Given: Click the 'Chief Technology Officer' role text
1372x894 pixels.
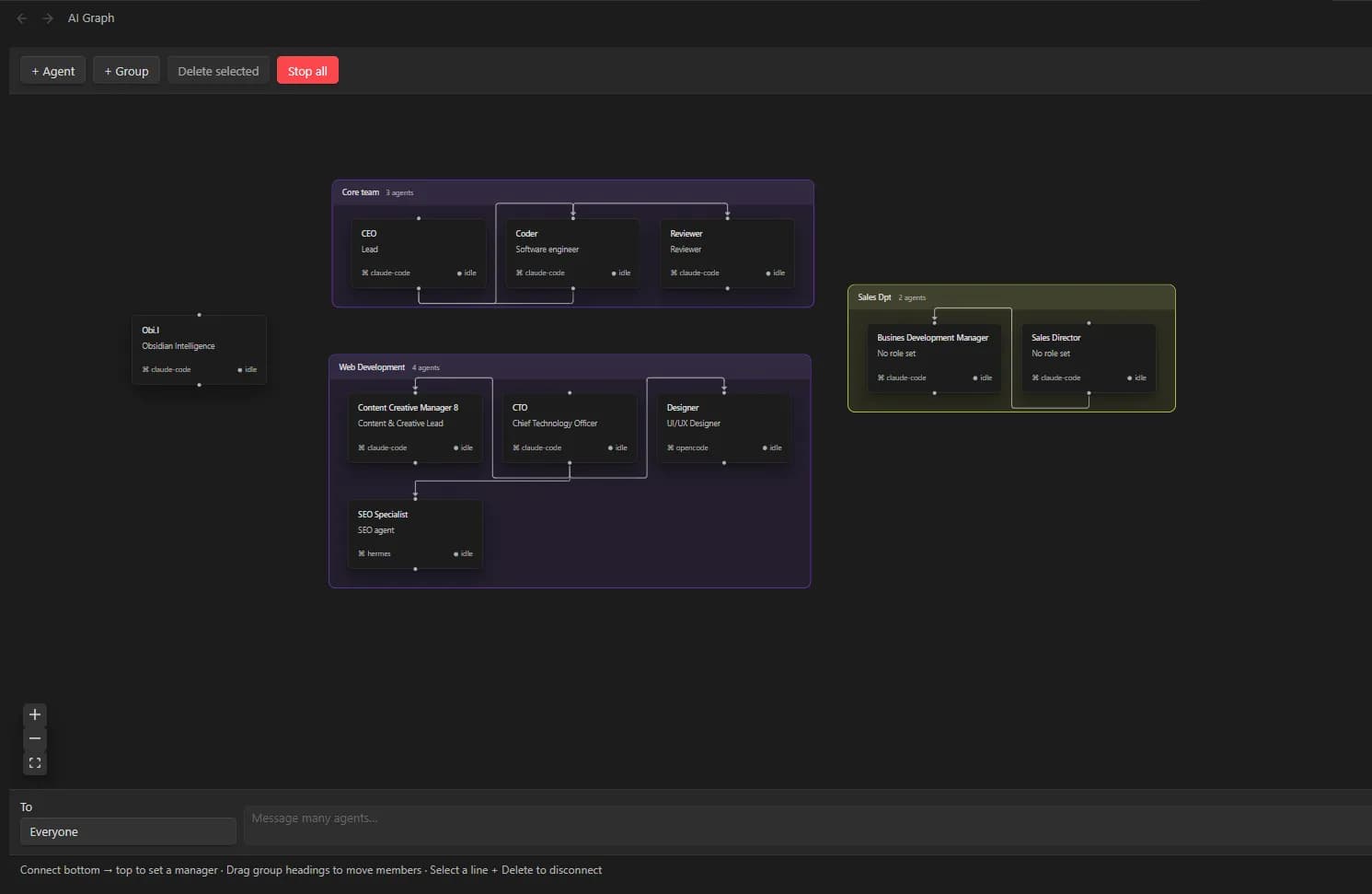Looking at the screenshot, I should [555, 424].
